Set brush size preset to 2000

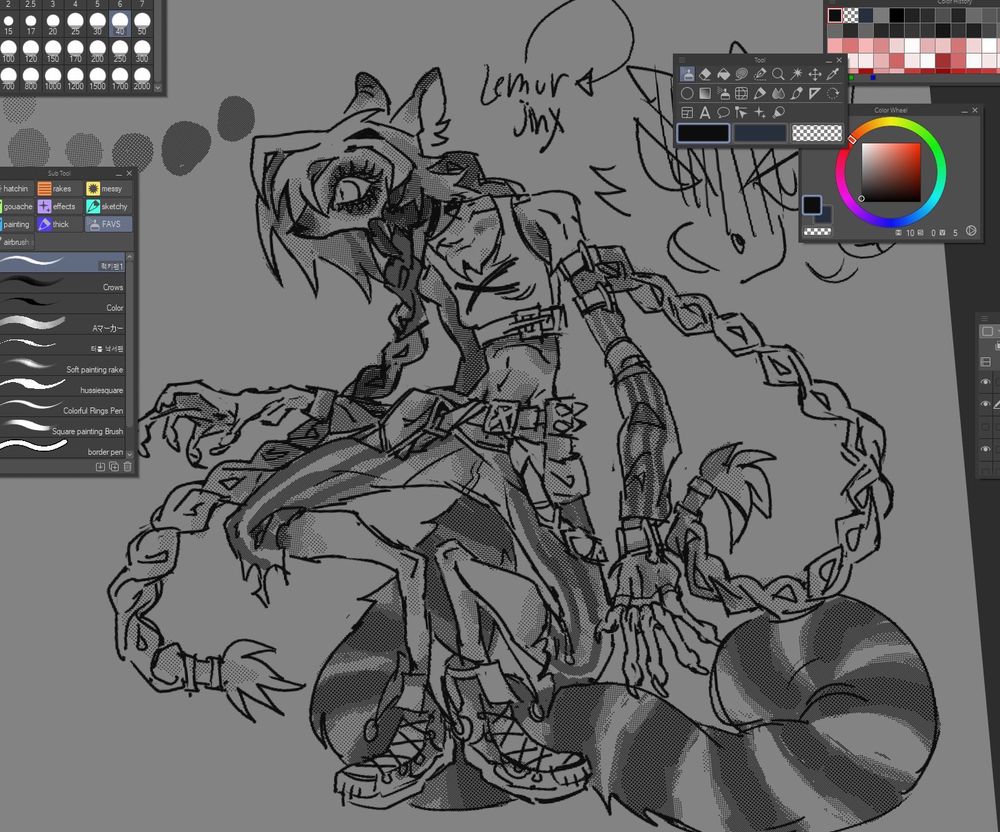pos(142,78)
